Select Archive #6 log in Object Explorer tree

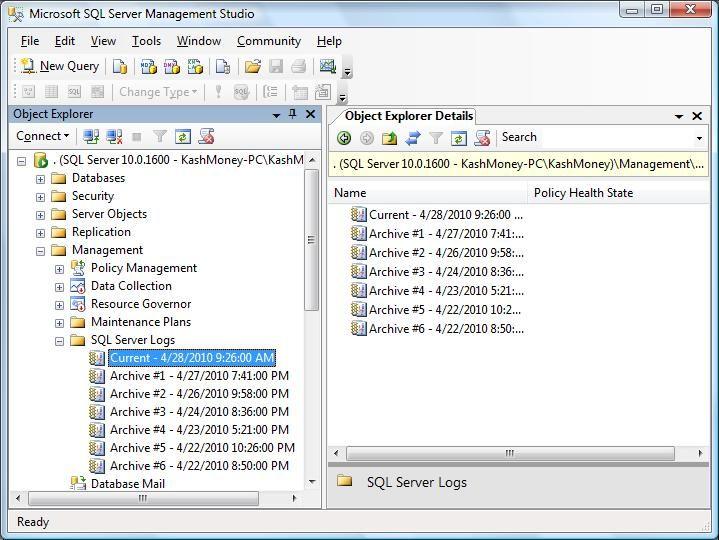click(199, 466)
